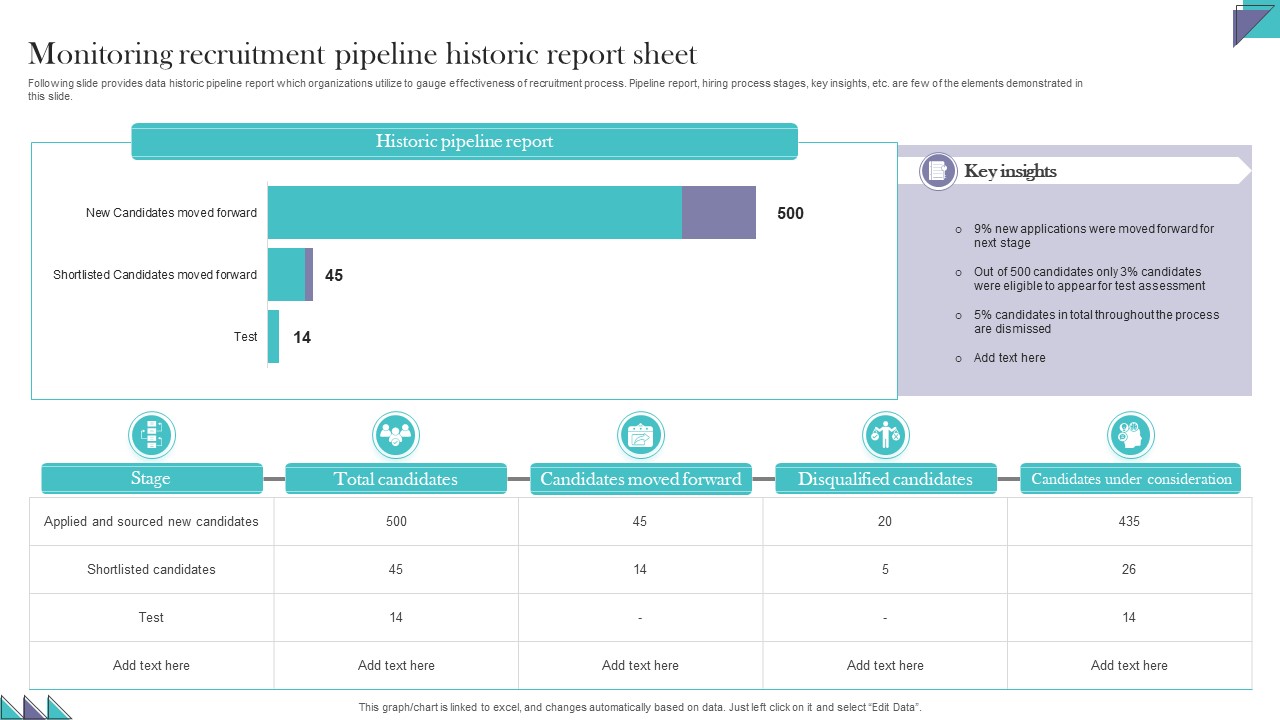The width and height of the screenshot is (1280, 720).
Task: Click 'New Candidates moved forward' axis label
Action: [x=171, y=213]
